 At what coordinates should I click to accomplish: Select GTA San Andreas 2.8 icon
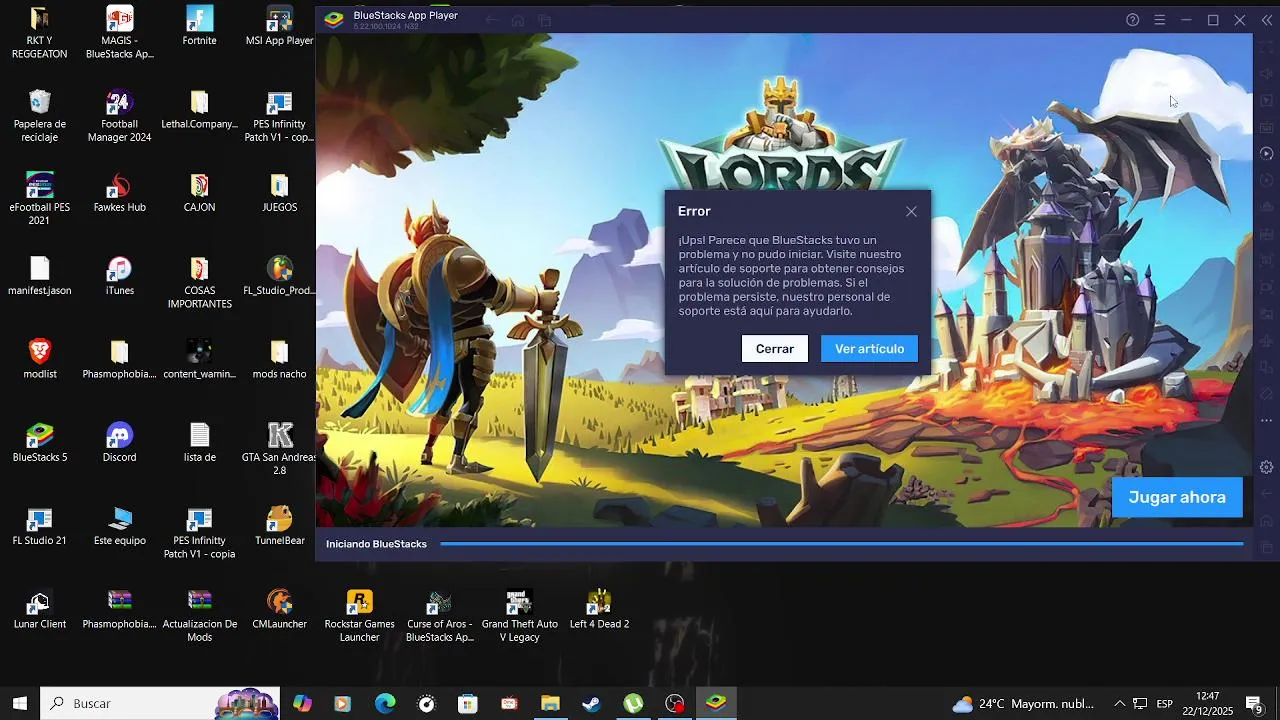(x=280, y=448)
